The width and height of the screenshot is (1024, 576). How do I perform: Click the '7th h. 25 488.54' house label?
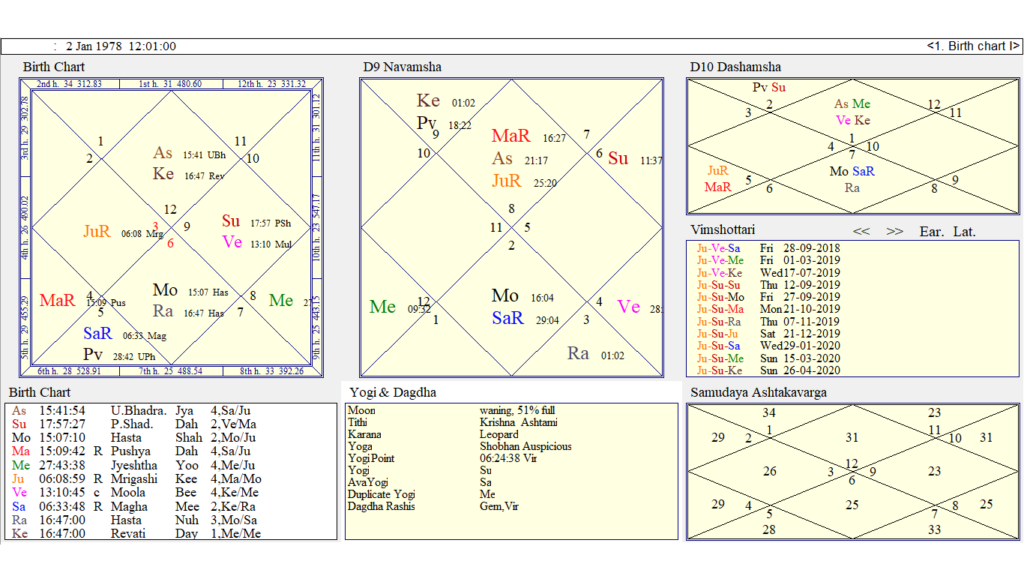click(170, 371)
